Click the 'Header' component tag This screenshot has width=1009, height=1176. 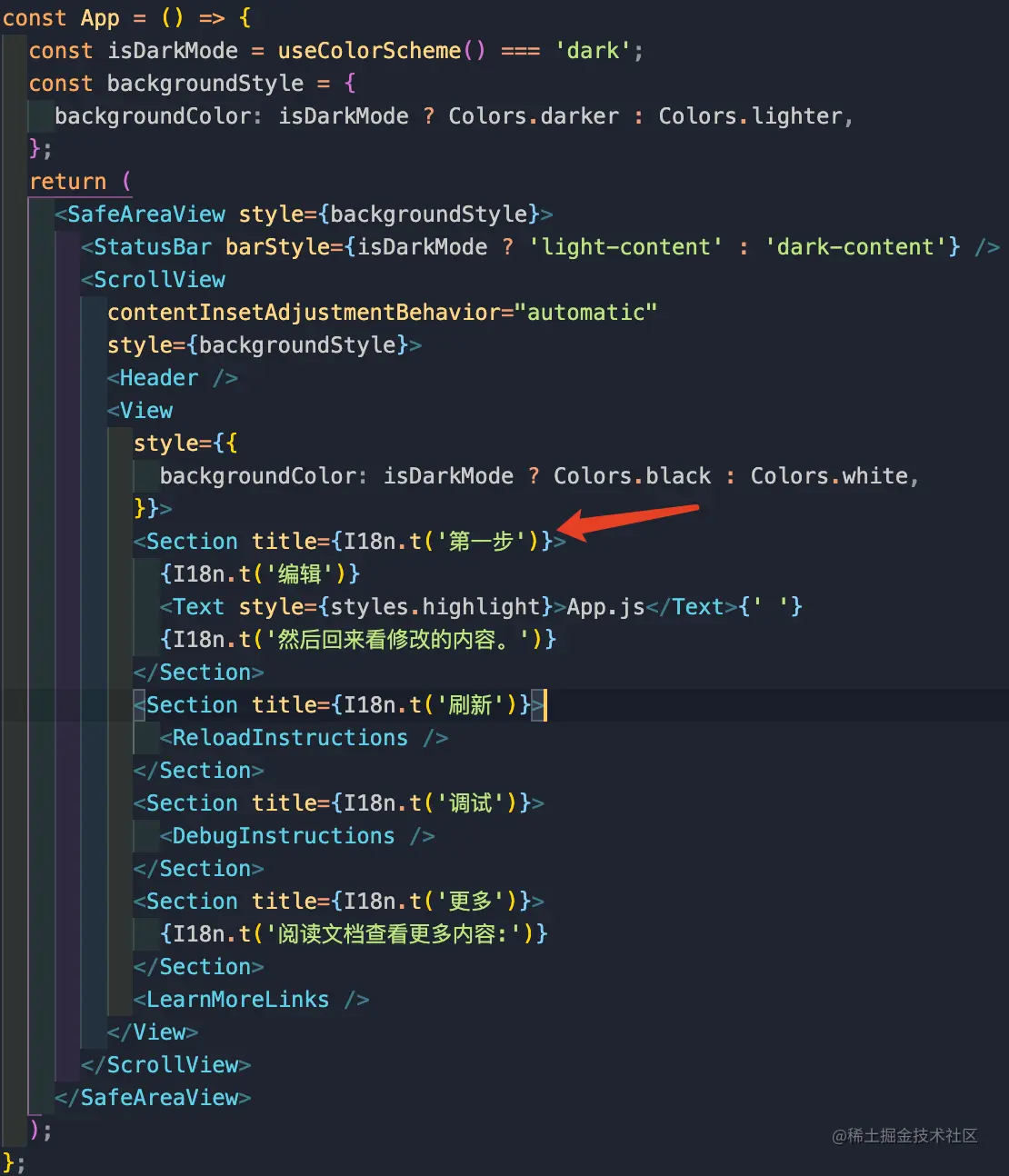coord(159,378)
